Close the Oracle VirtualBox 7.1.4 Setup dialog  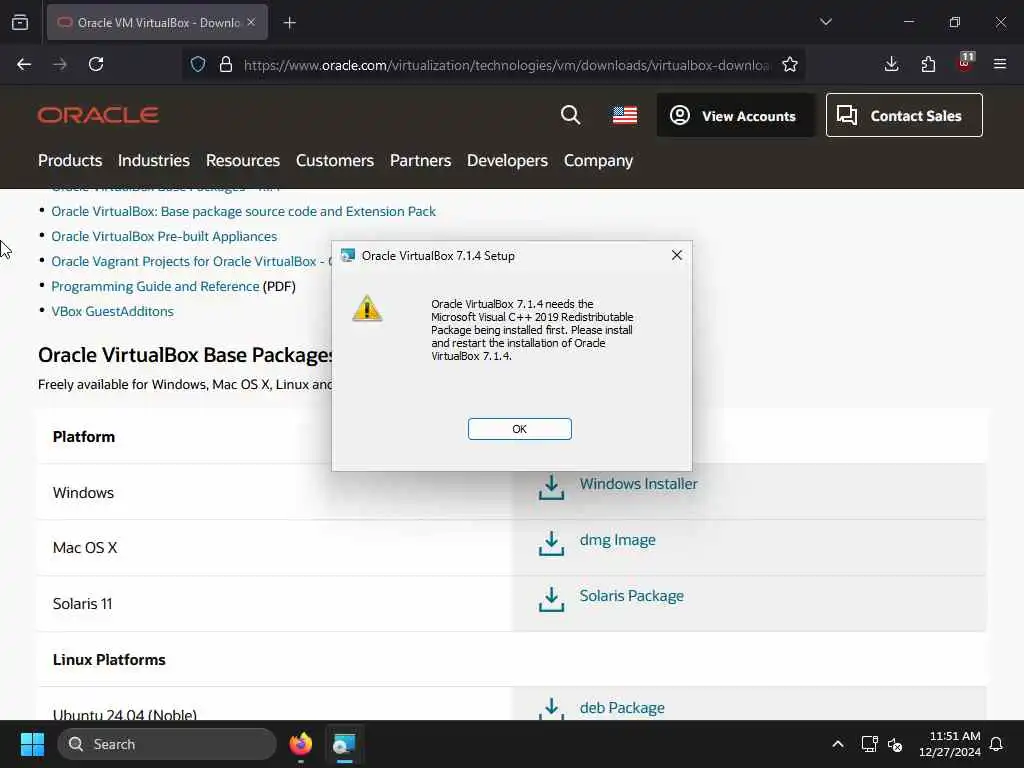(677, 255)
